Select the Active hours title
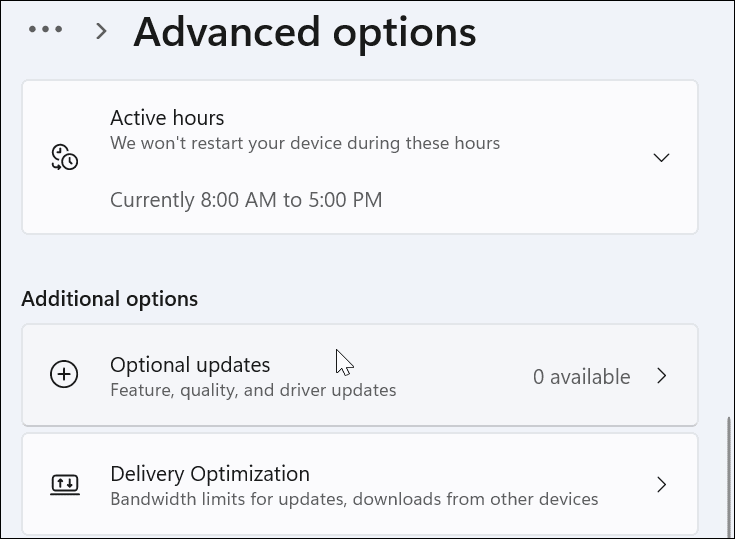 click(167, 118)
